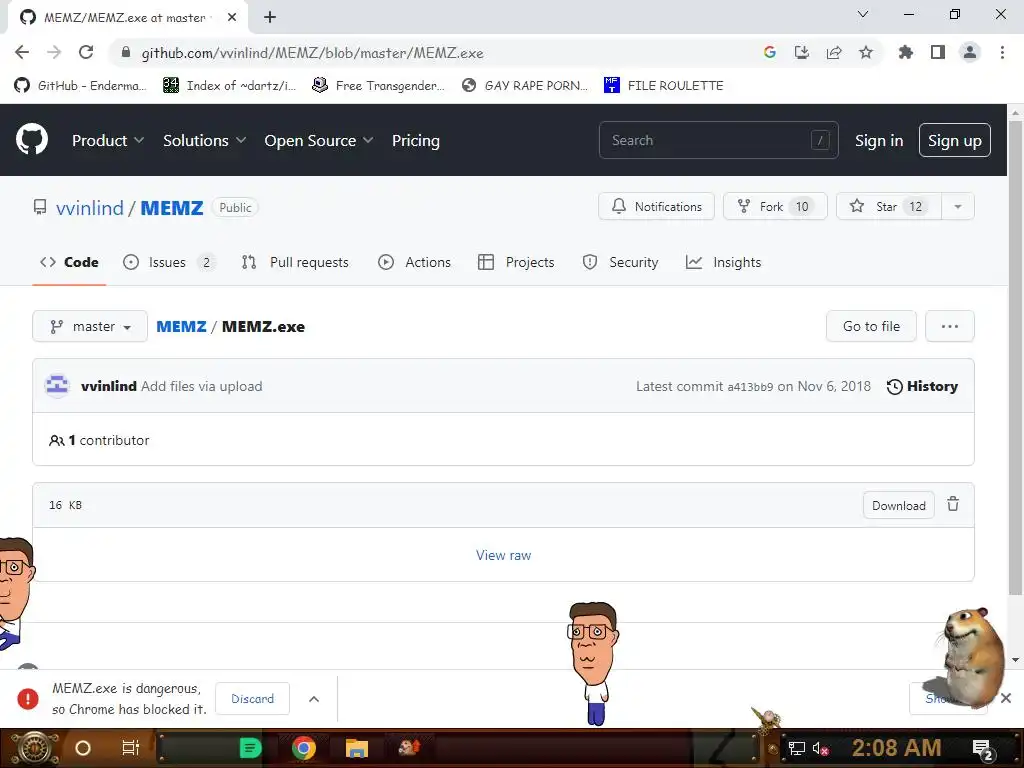Click the Notifications button
The image size is (1024, 768).
(656, 206)
